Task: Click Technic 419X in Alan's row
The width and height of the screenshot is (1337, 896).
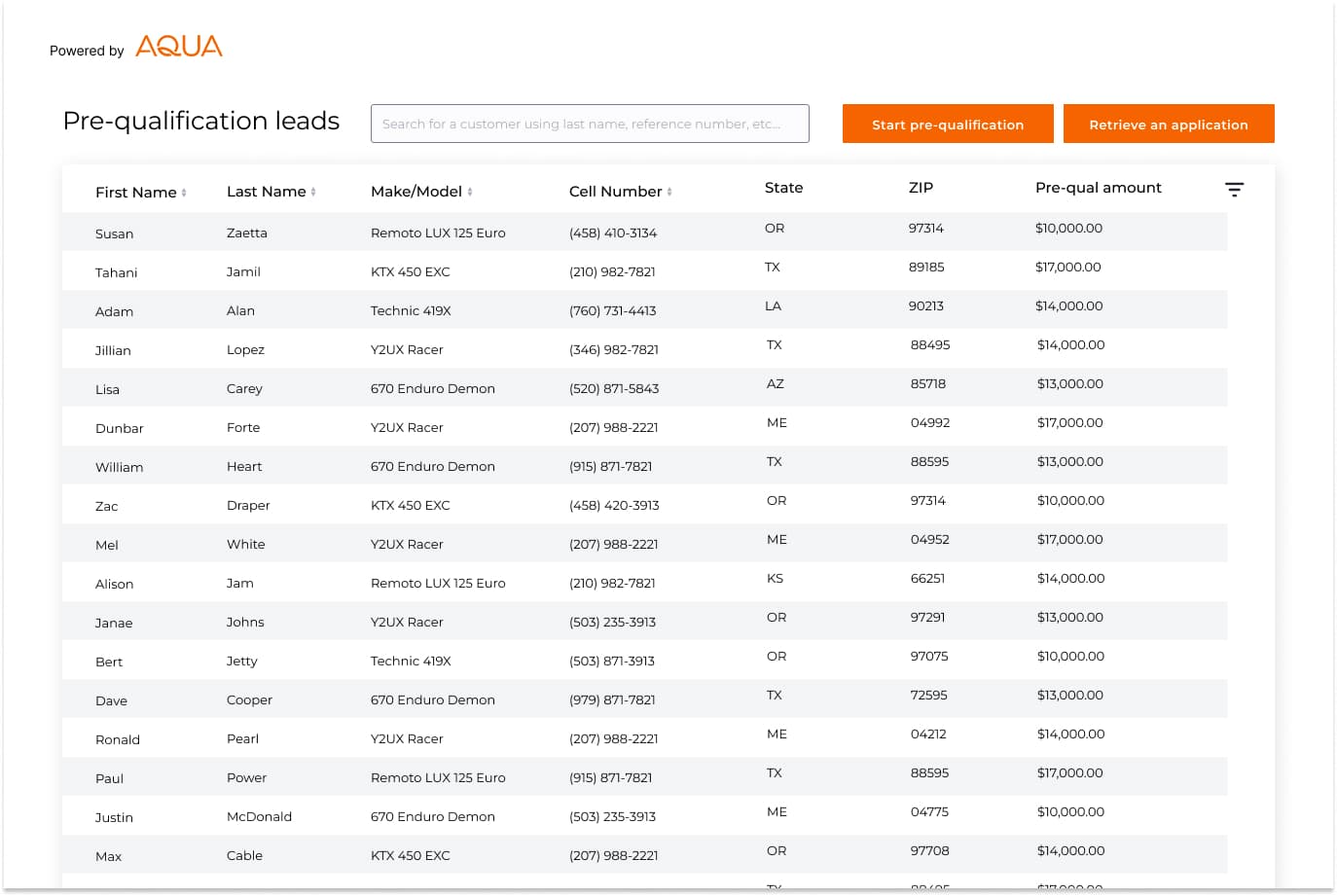Action: coord(411,310)
